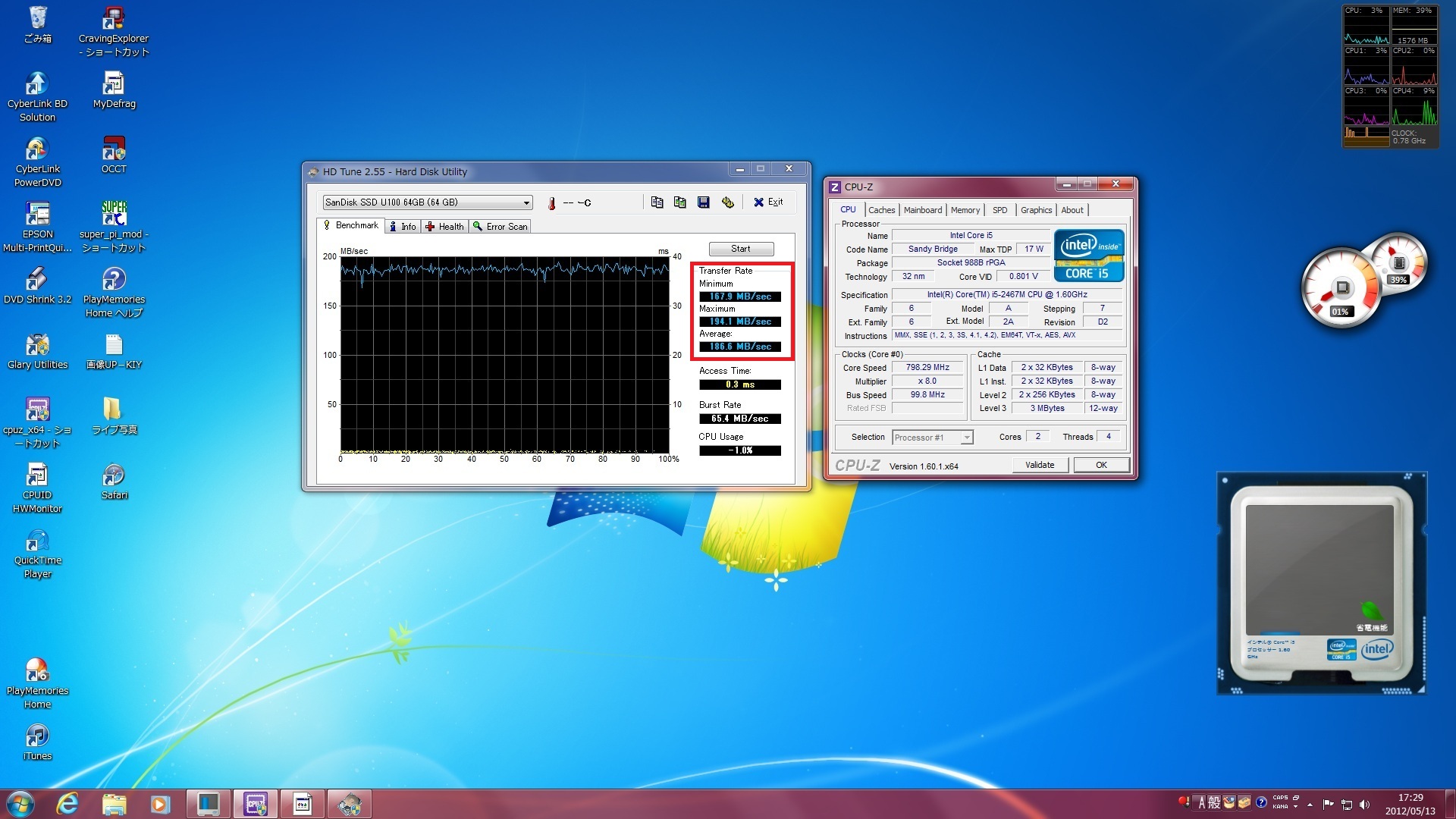
Task: Open the Caches tab in CPU-Z
Action: tap(881, 210)
